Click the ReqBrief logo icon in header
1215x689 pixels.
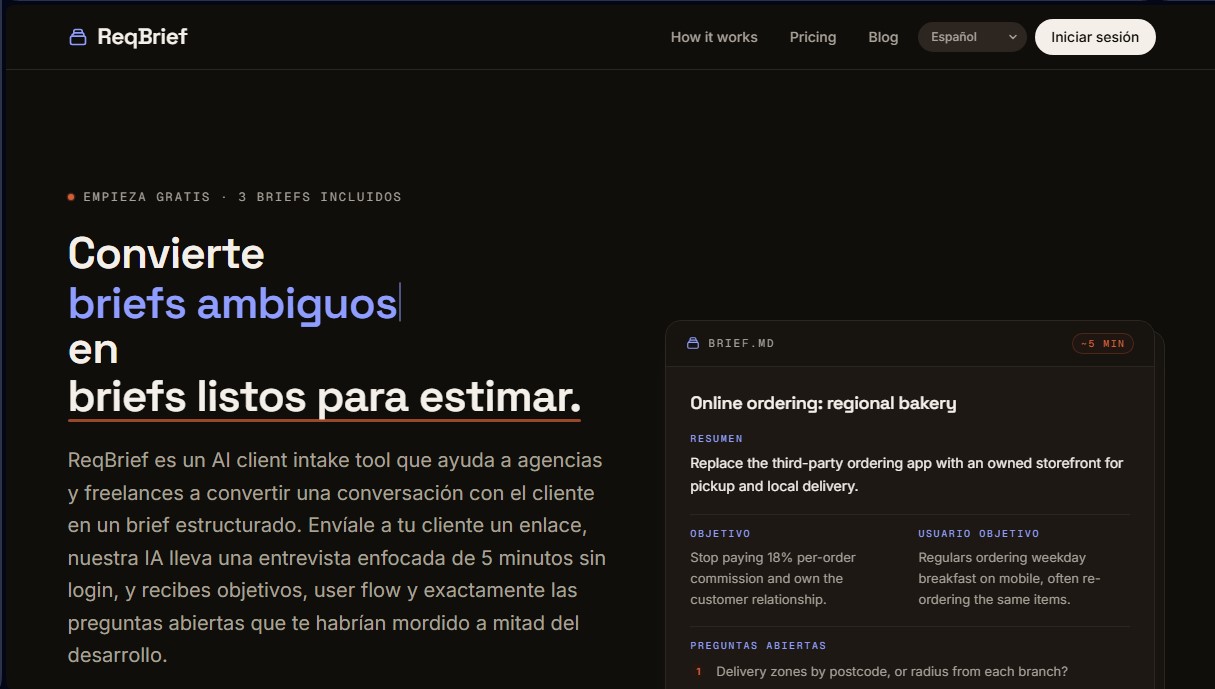(78, 37)
